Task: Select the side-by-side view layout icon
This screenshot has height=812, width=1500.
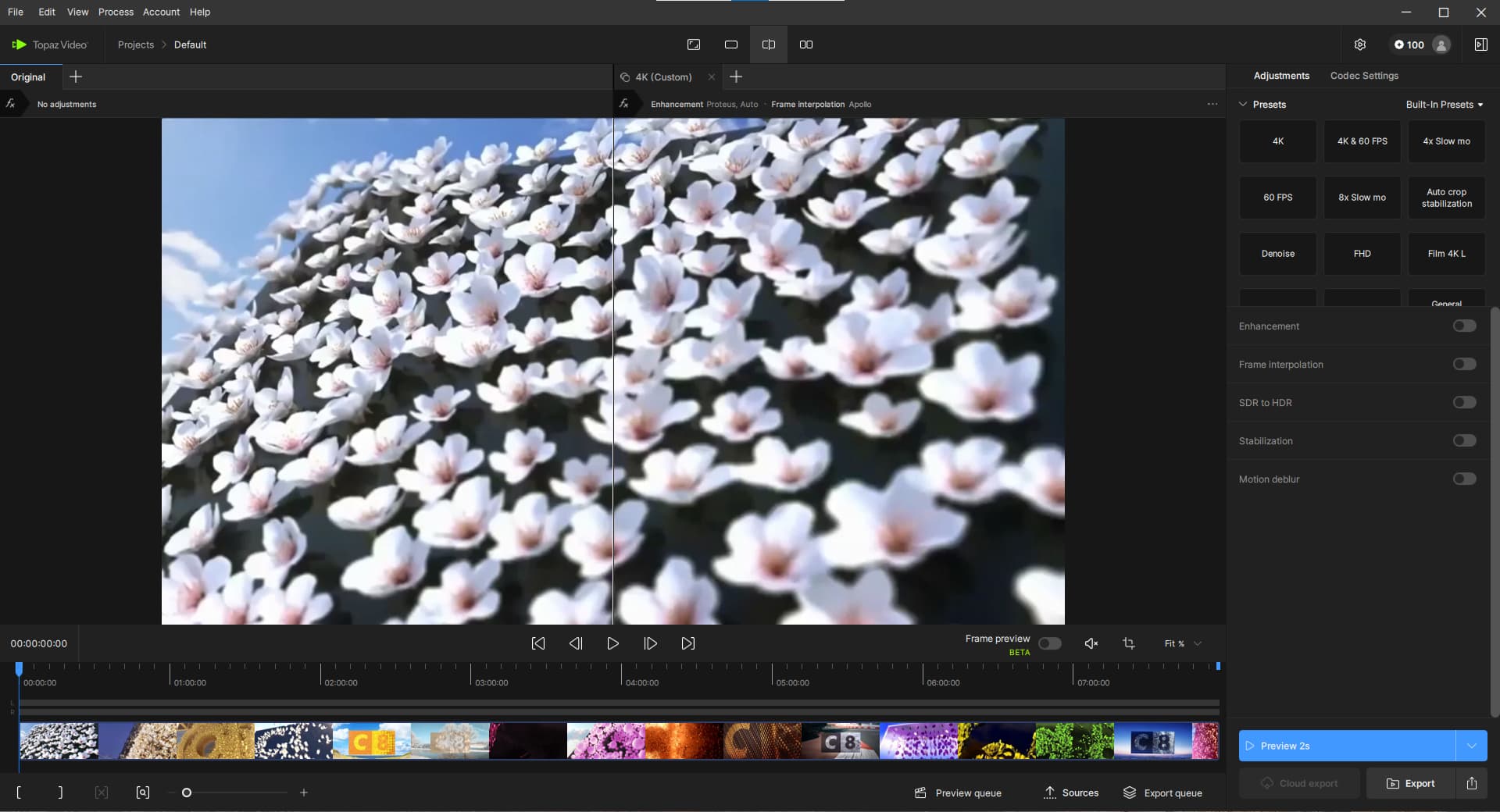Action: 806,45
